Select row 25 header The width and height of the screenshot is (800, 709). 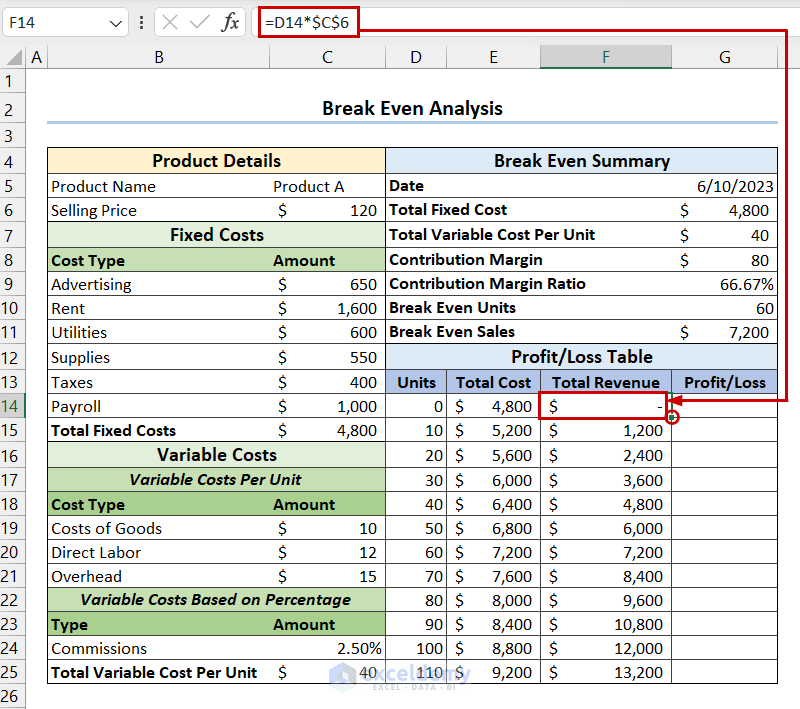tap(13, 673)
